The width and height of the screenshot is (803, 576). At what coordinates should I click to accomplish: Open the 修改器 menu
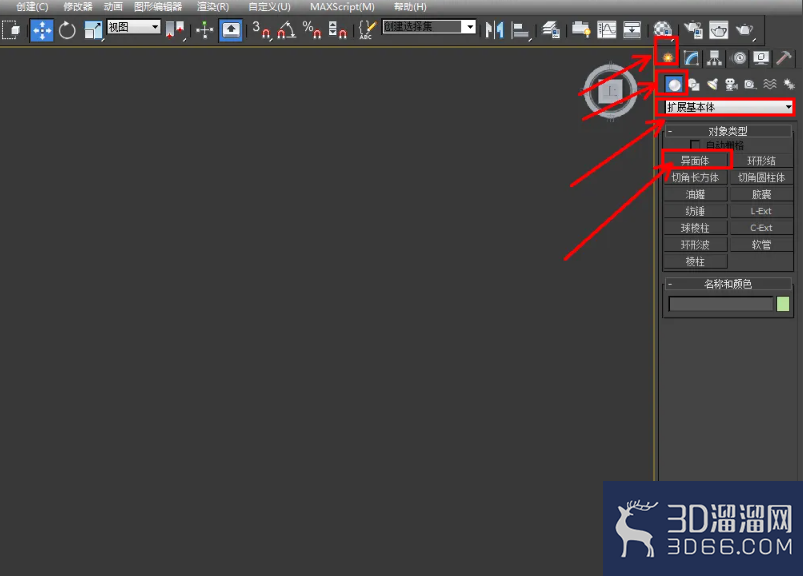78,7
